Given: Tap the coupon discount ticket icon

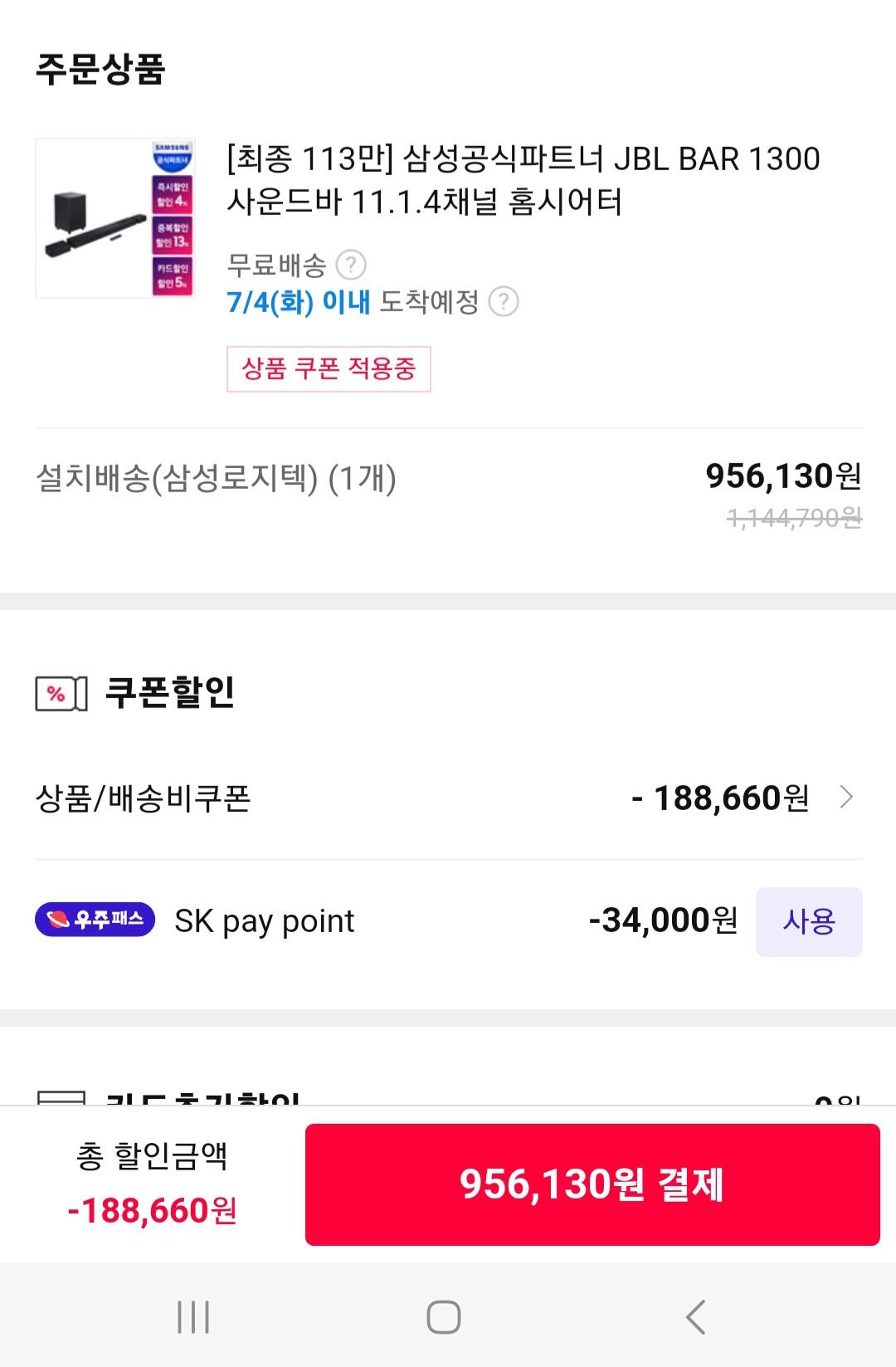Looking at the screenshot, I should [61, 694].
